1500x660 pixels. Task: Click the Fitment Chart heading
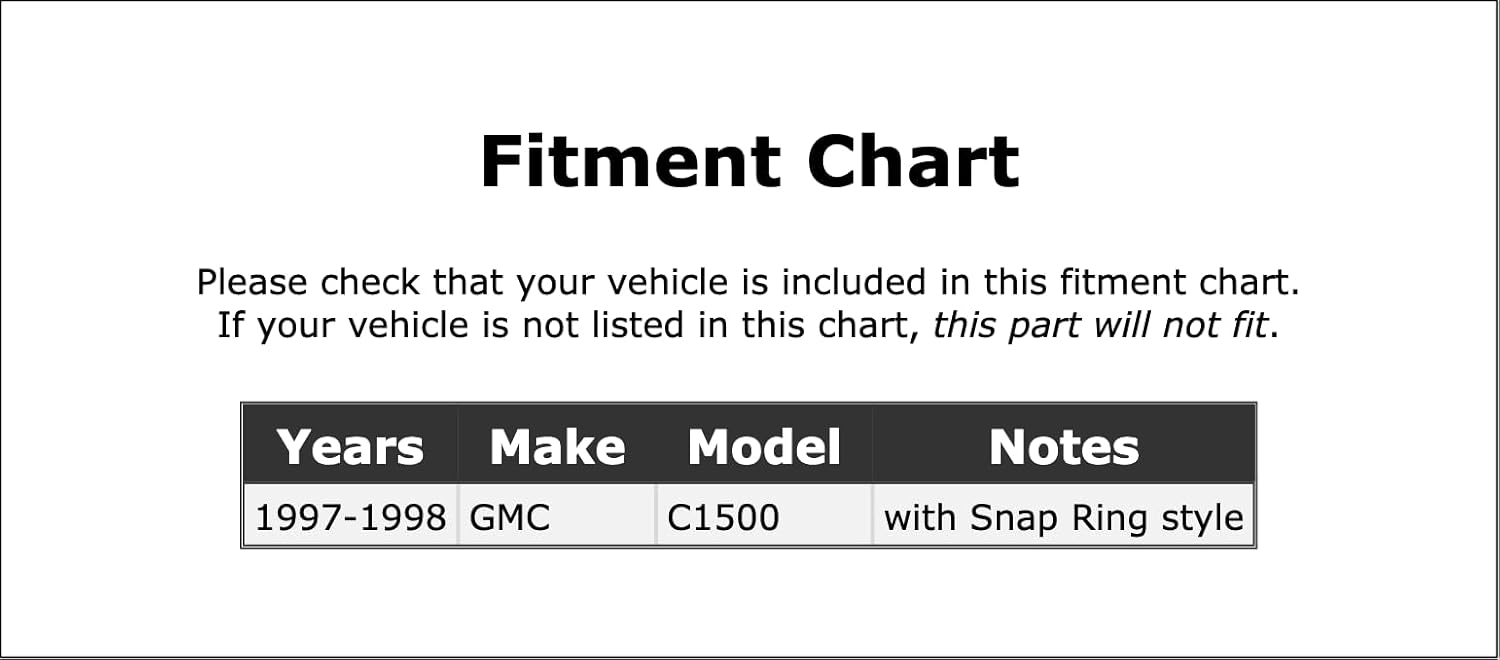tap(749, 161)
